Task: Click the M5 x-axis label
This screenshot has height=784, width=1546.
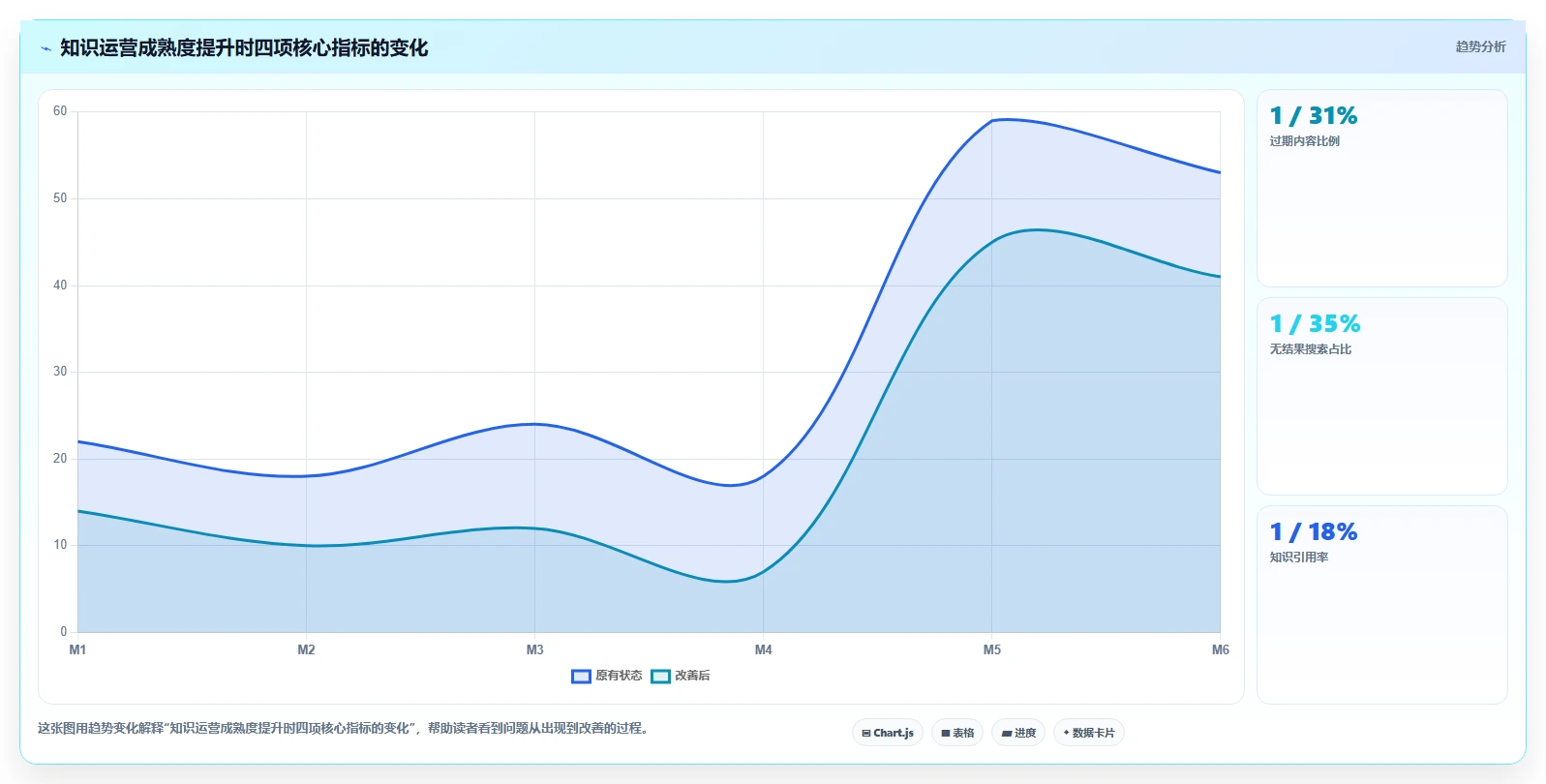Action: [991, 649]
